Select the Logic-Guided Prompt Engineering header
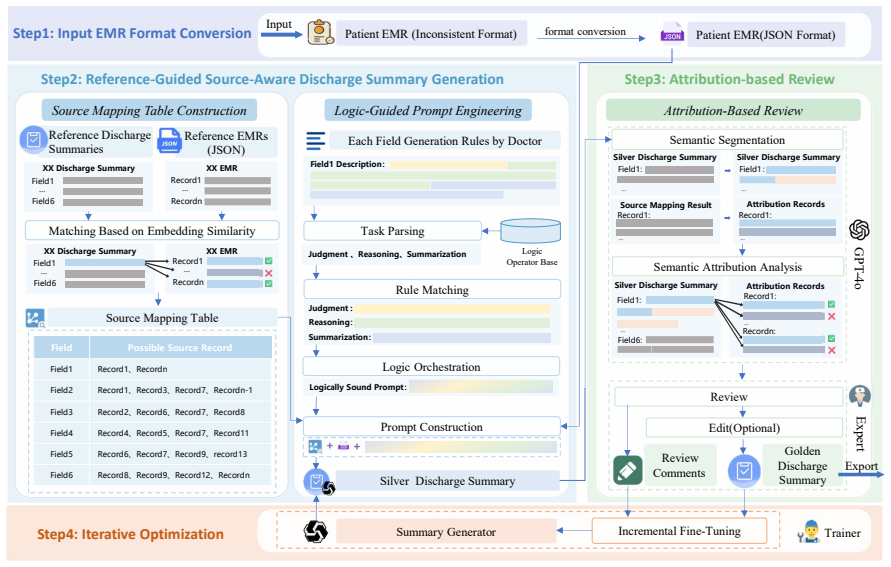The width and height of the screenshot is (891, 567). pos(428,110)
